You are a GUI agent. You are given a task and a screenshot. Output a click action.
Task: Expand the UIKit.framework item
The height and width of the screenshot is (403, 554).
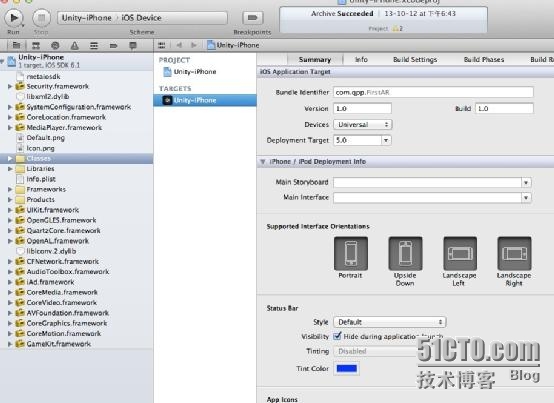point(10,210)
